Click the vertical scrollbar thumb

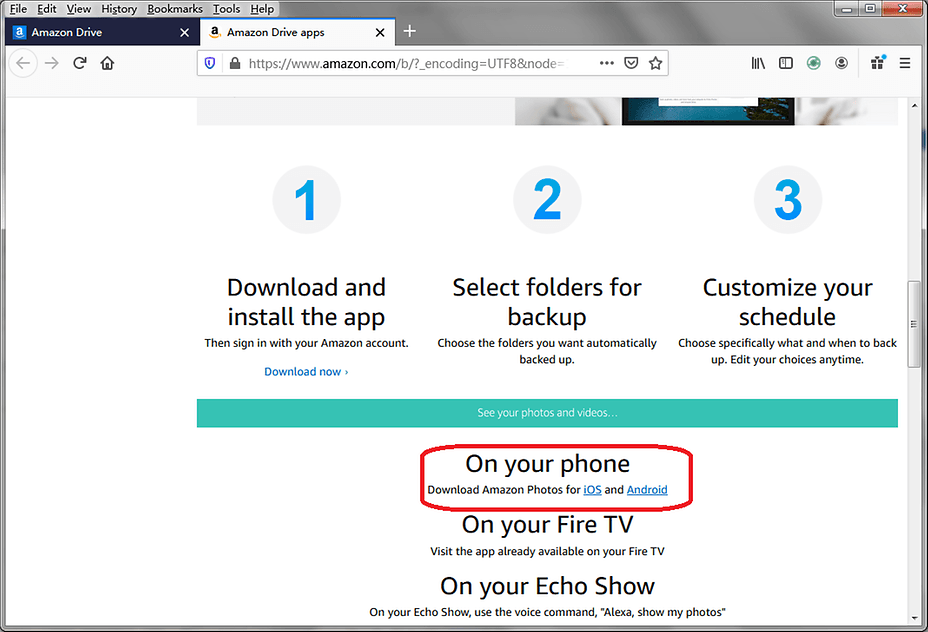click(914, 324)
